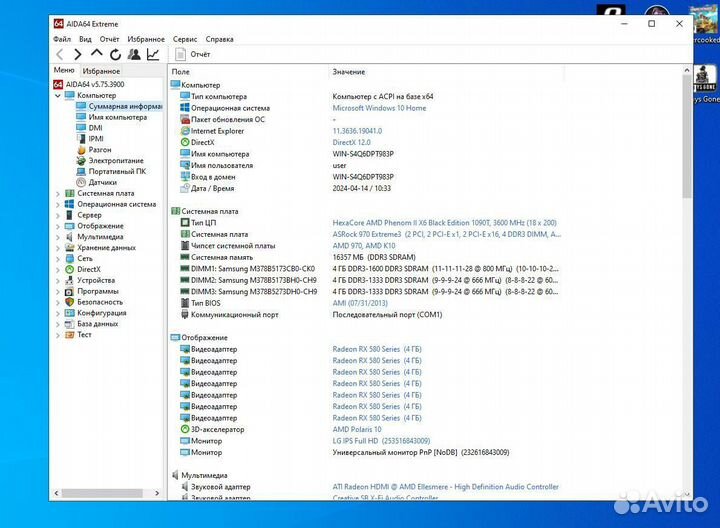The image size is (720, 528).
Task: Expand the Системная плата tree node
Action: (x=57, y=193)
